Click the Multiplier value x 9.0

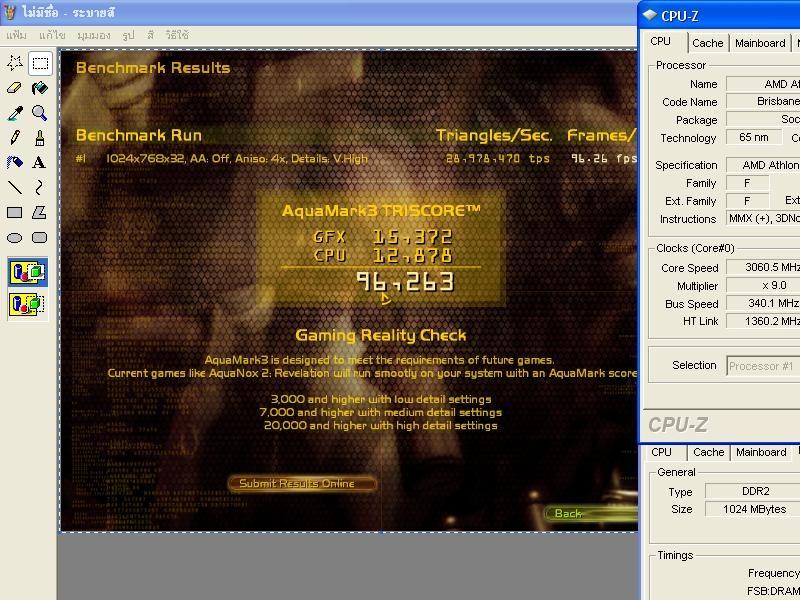[x=763, y=285]
